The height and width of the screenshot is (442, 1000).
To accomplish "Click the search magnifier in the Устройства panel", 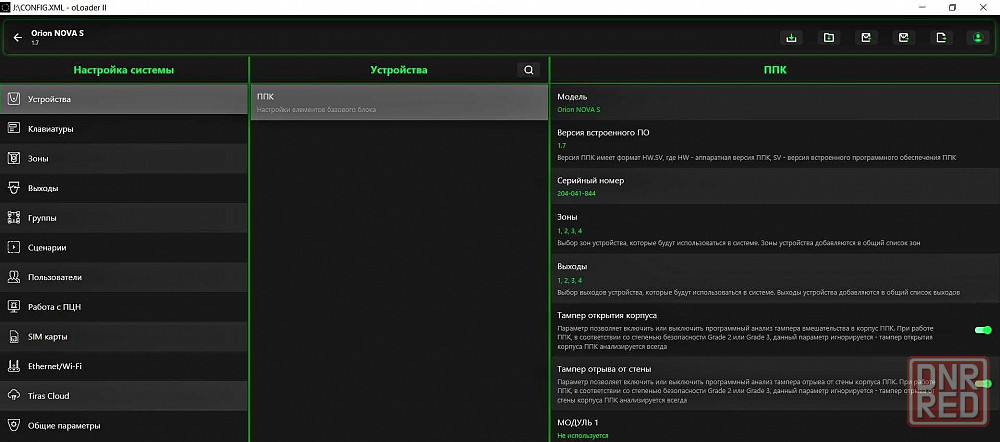I will click(x=528, y=70).
